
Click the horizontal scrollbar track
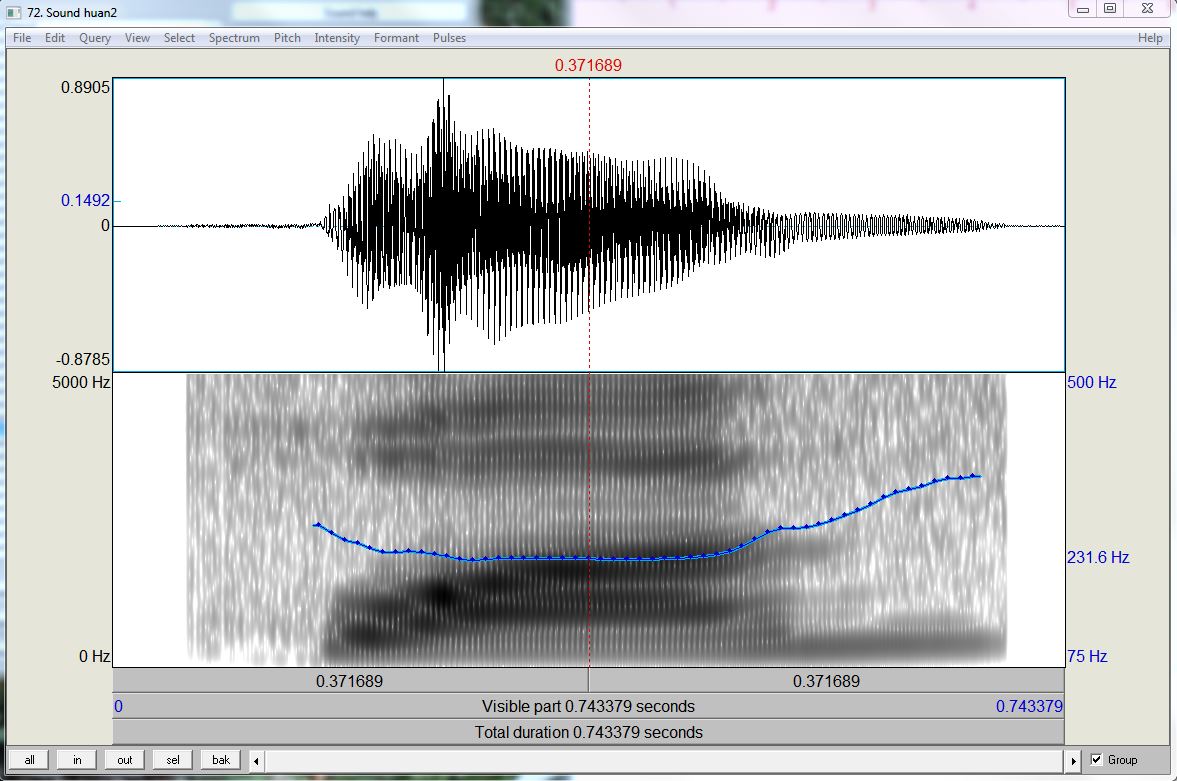(x=664, y=761)
